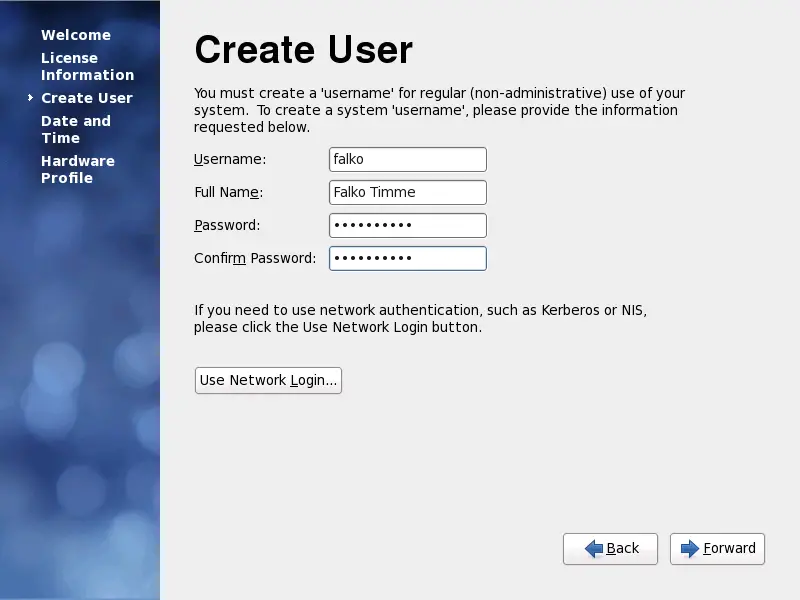Select the Welcome step in sidebar
Screen dimensions: 800x600
point(76,35)
